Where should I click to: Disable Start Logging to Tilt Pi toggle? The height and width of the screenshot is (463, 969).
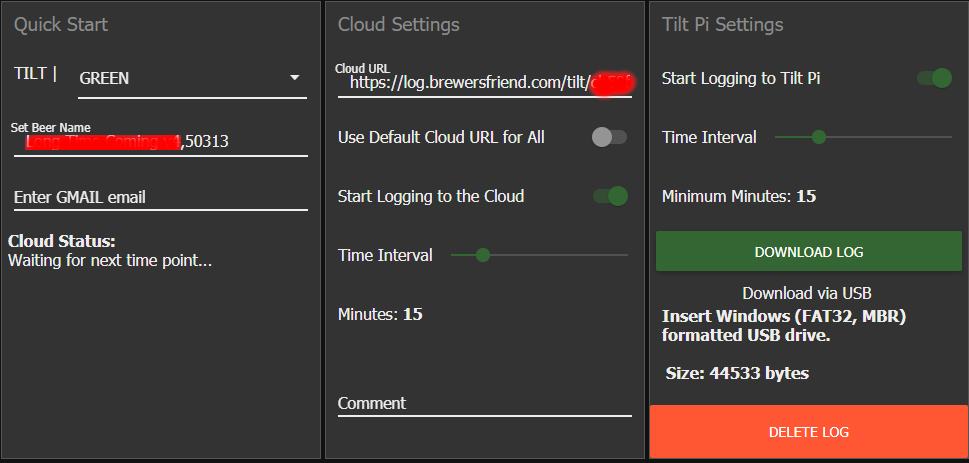pyautogui.click(x=934, y=79)
